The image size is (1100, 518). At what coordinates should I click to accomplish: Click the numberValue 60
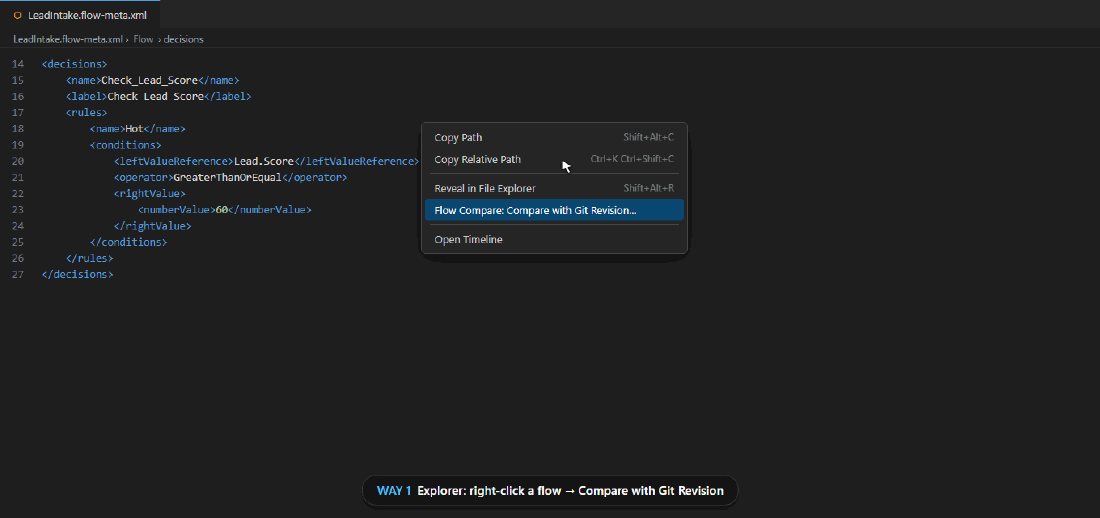pos(222,210)
